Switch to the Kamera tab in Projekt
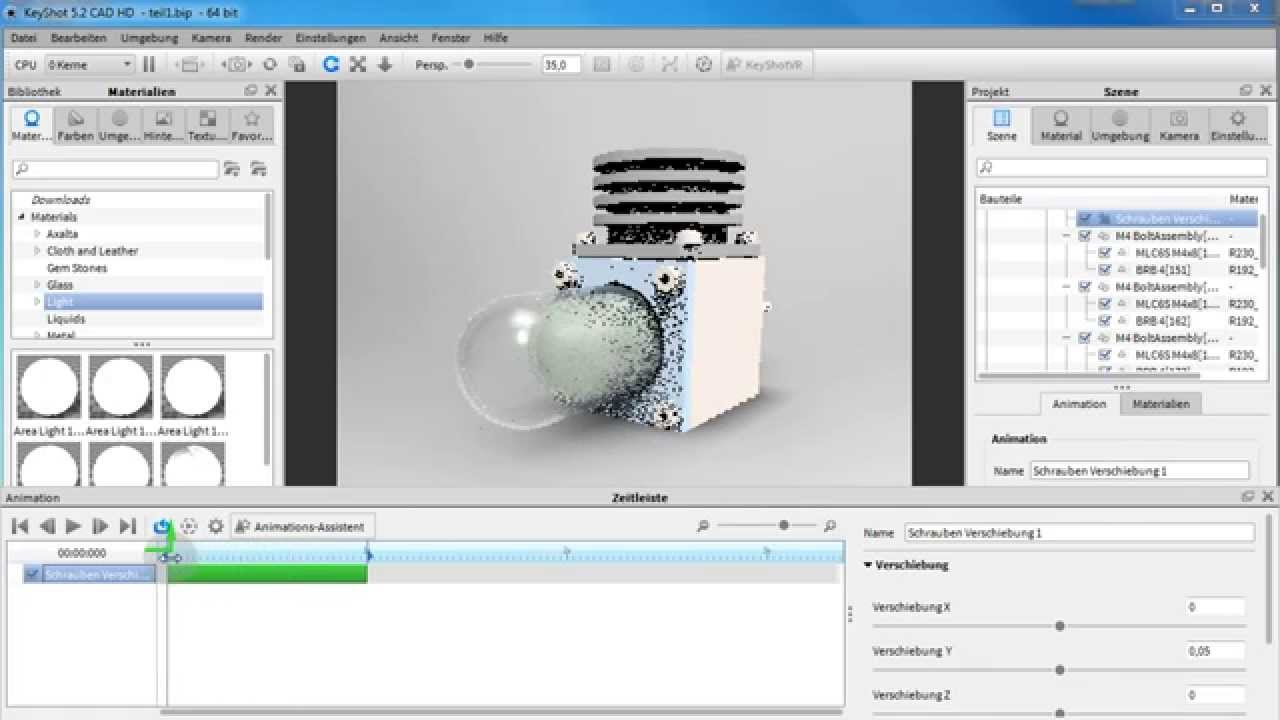This screenshot has height=720, width=1280. pos(1179,125)
